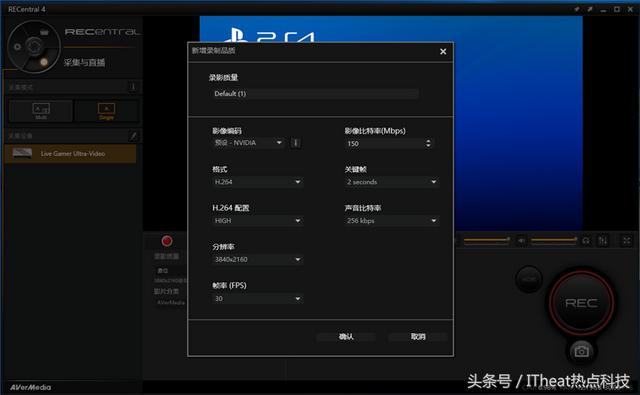This screenshot has width=640, height=395.
Task: Select the Multi capture mode
Action: pyautogui.click(x=41, y=111)
